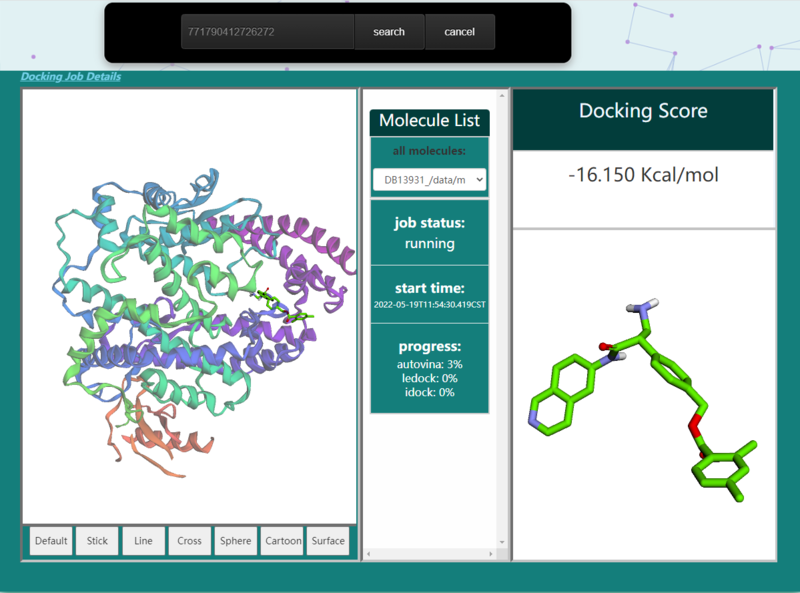Switch protein view to Surface style
This screenshot has width=800, height=593.
(x=328, y=540)
